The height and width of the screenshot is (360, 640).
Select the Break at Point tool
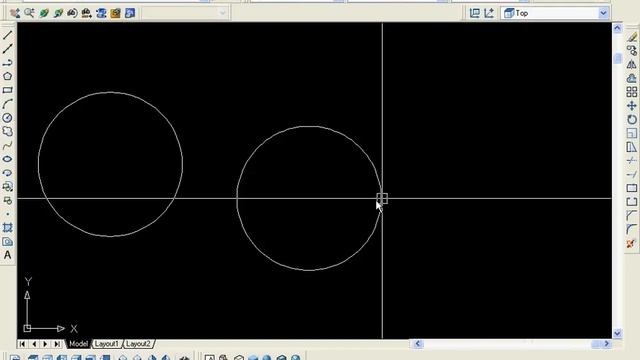tap(632, 188)
